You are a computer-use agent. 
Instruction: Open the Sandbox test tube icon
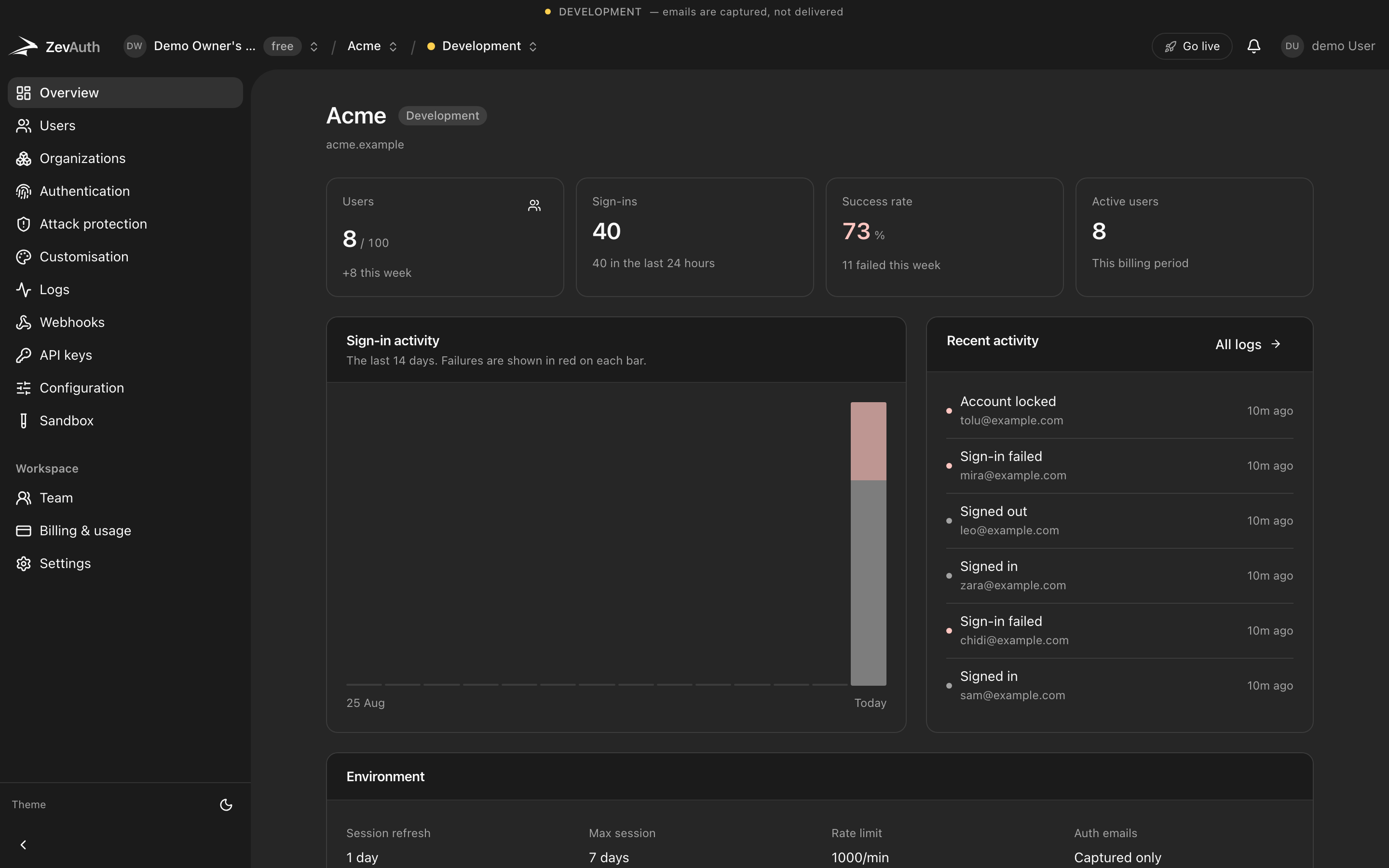[24, 420]
